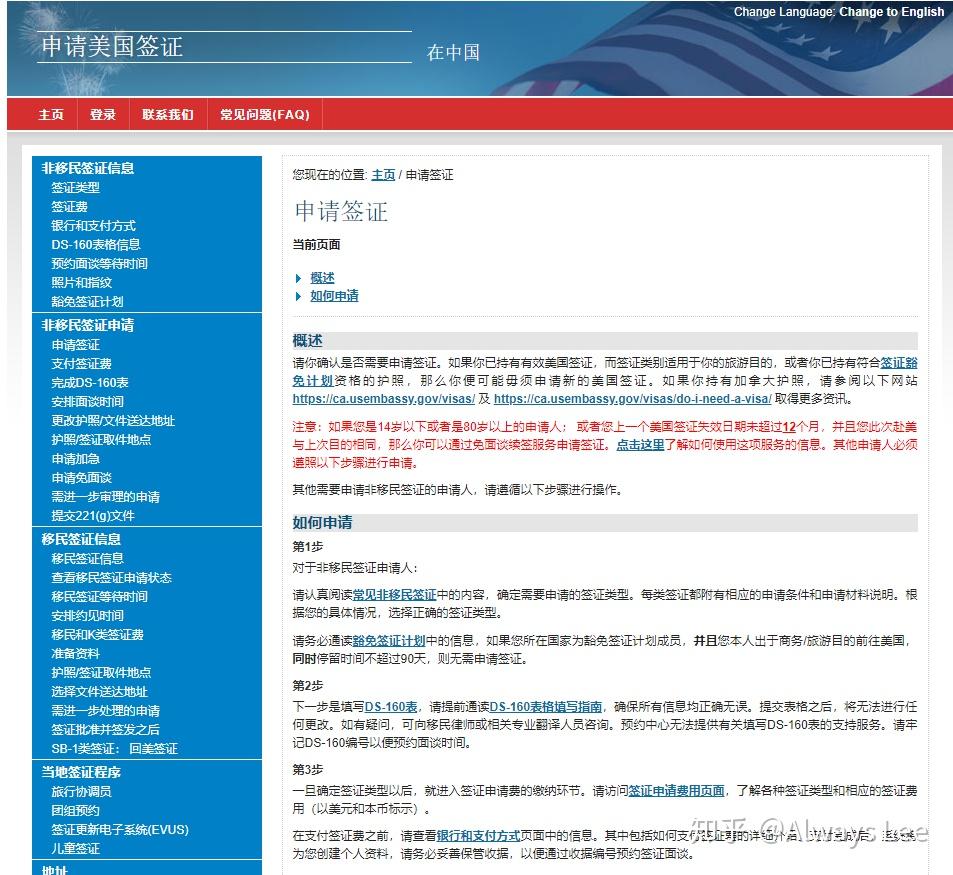Click the 第3步 step heading
This screenshot has width=953, height=875.
coord(308,769)
